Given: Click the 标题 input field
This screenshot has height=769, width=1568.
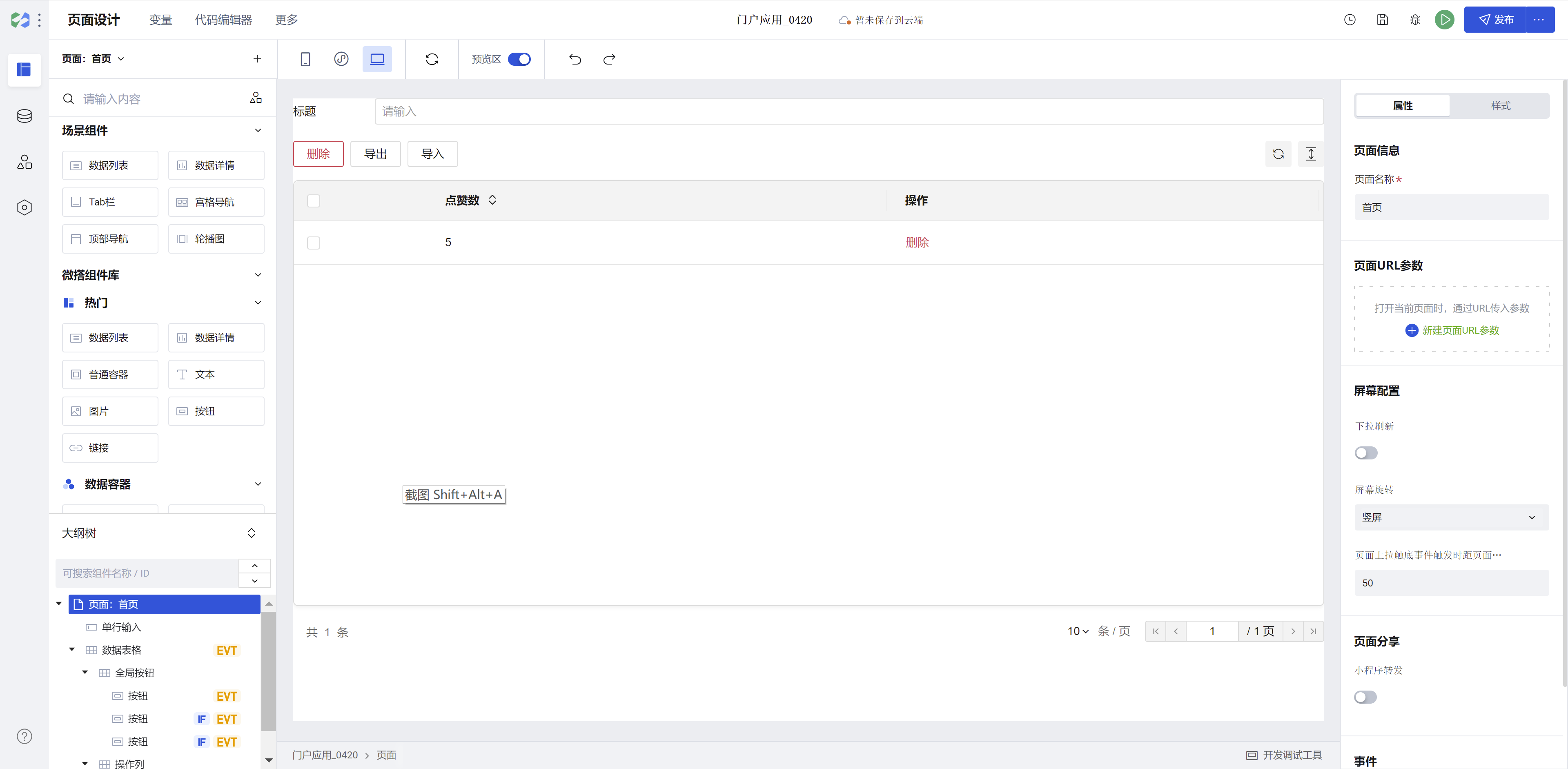Looking at the screenshot, I should pos(849,111).
